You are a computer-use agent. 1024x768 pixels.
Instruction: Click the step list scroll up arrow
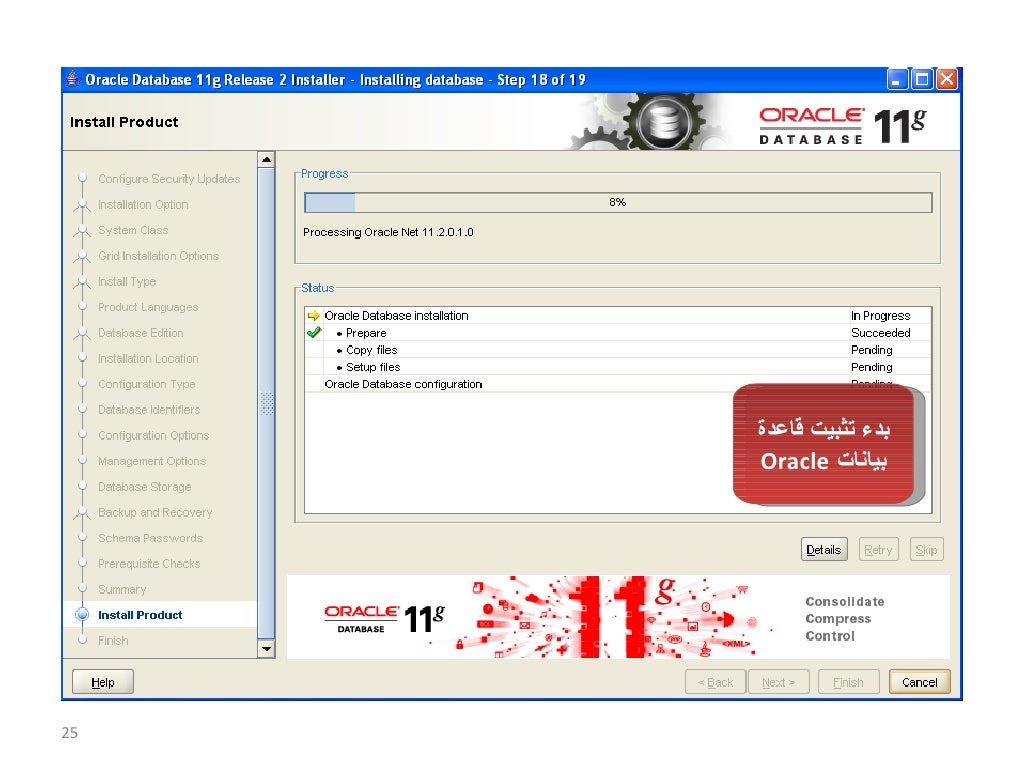click(266, 159)
